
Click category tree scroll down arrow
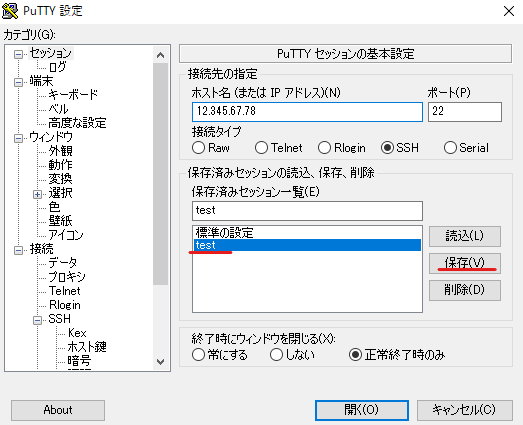click(x=160, y=362)
